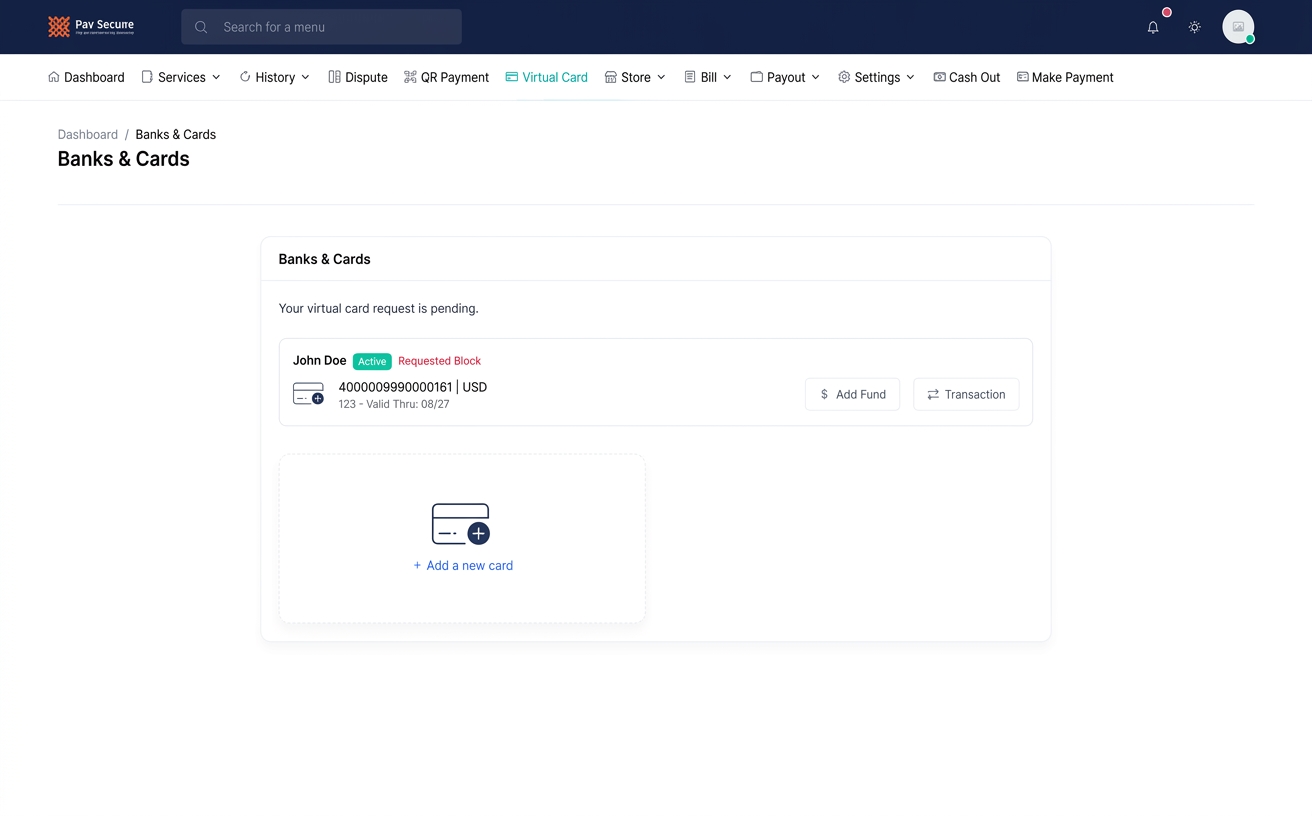This screenshot has width=1312, height=816.
Task: Open QR Payment
Action: pos(446,77)
